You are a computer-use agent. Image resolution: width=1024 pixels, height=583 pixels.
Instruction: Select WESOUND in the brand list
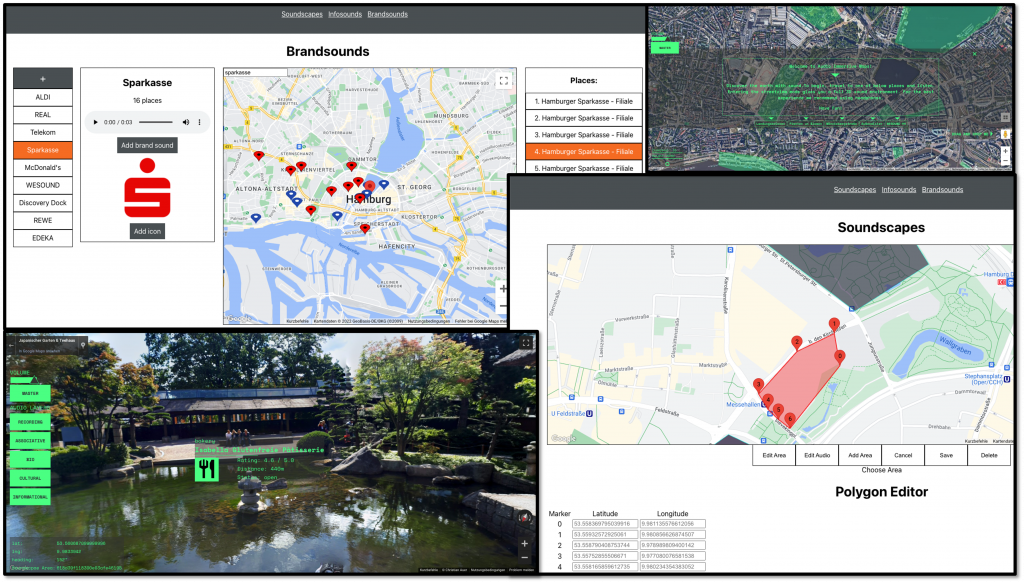tap(43, 185)
